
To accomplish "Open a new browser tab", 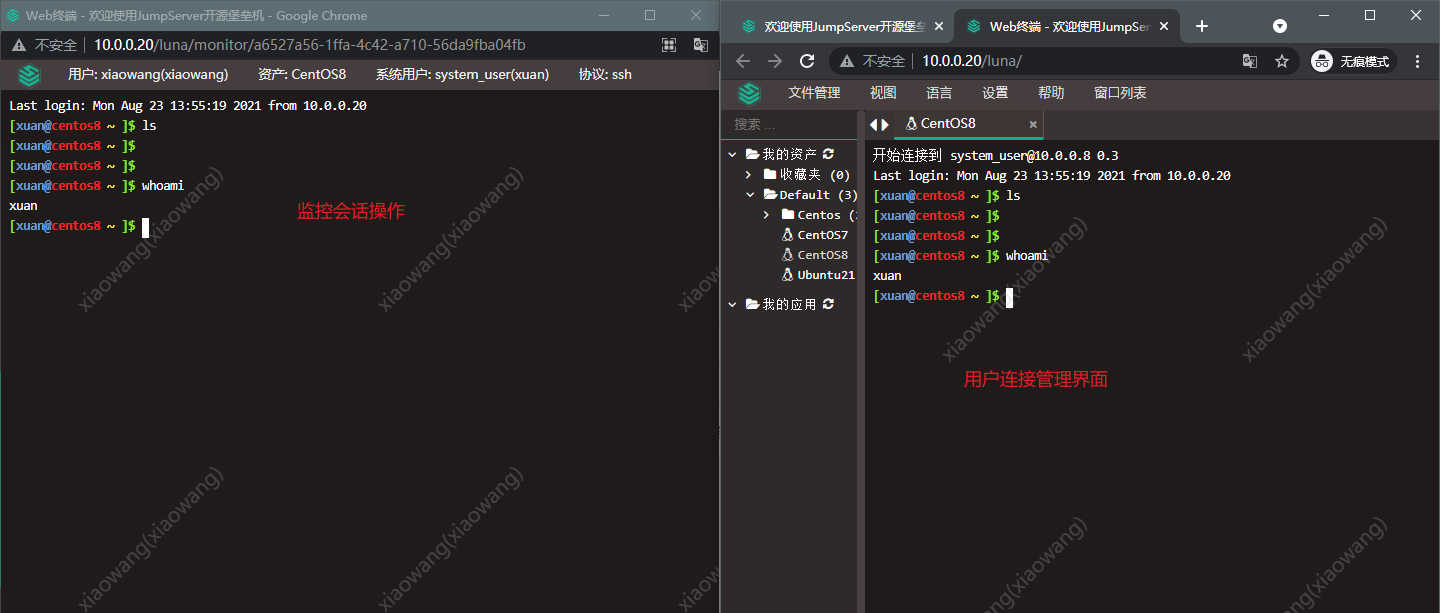I will [x=1202, y=26].
